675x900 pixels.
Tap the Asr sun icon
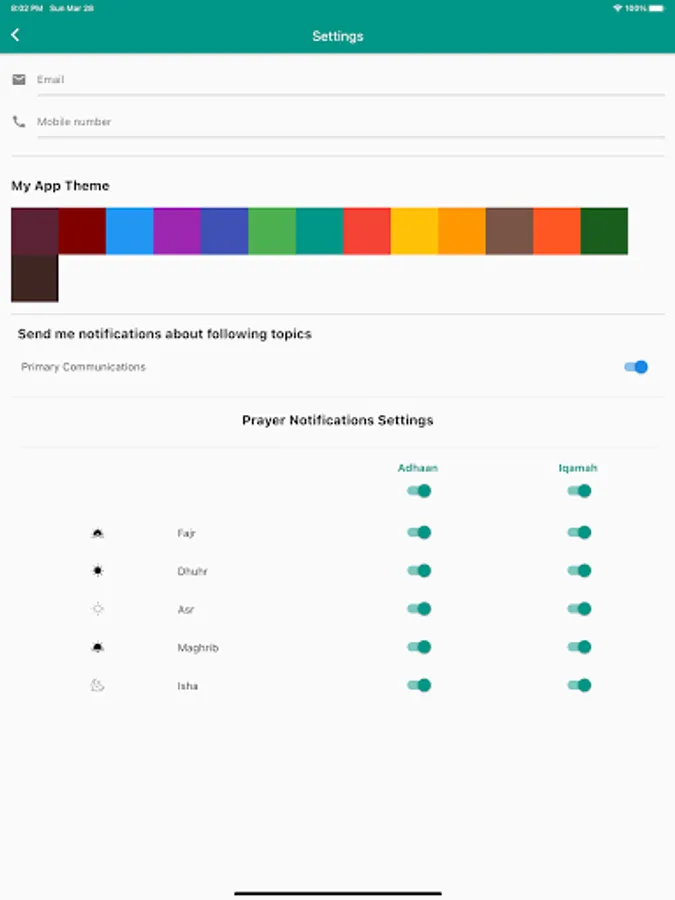[x=97, y=609]
